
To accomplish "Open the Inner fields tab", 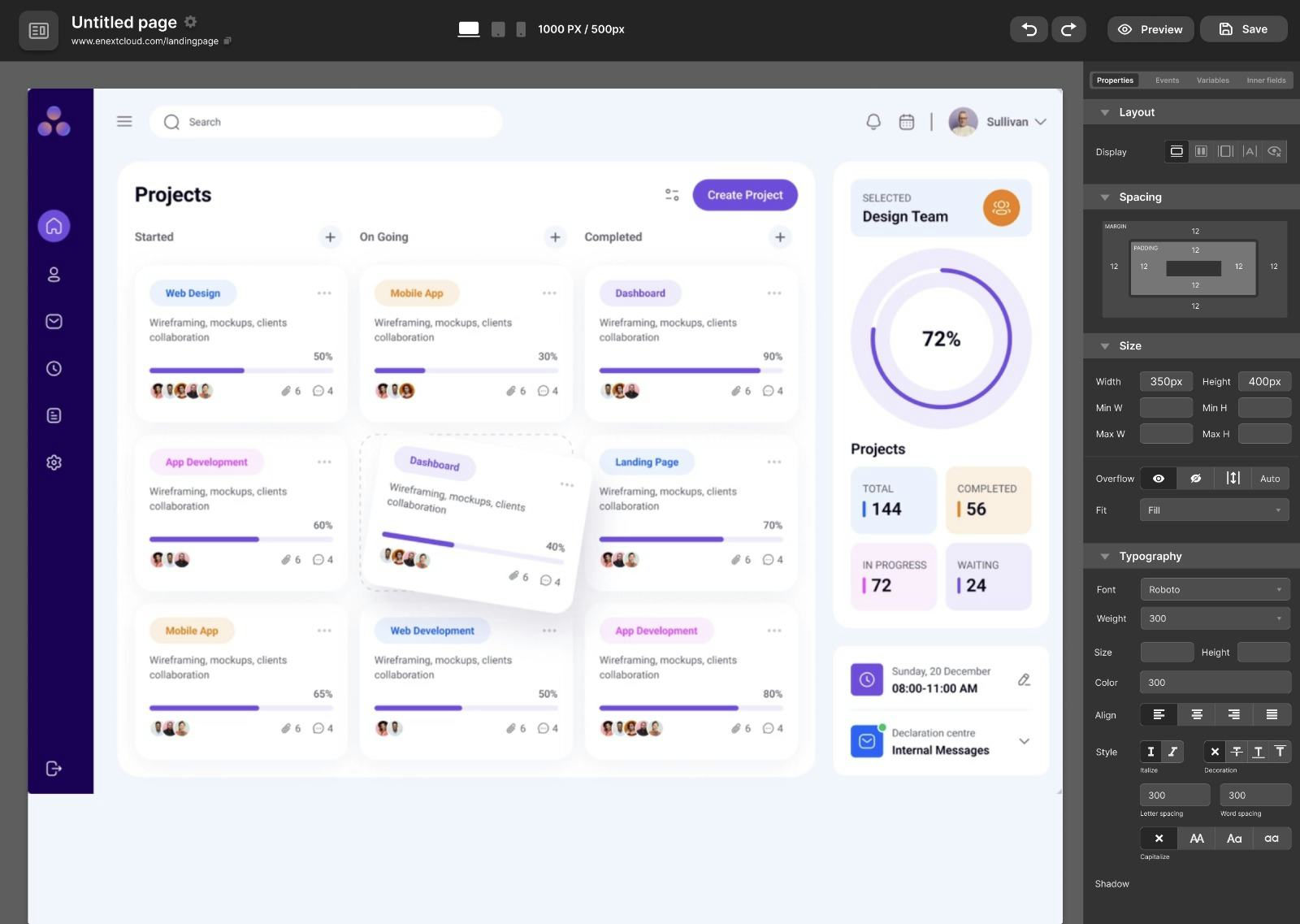I will point(1266,80).
